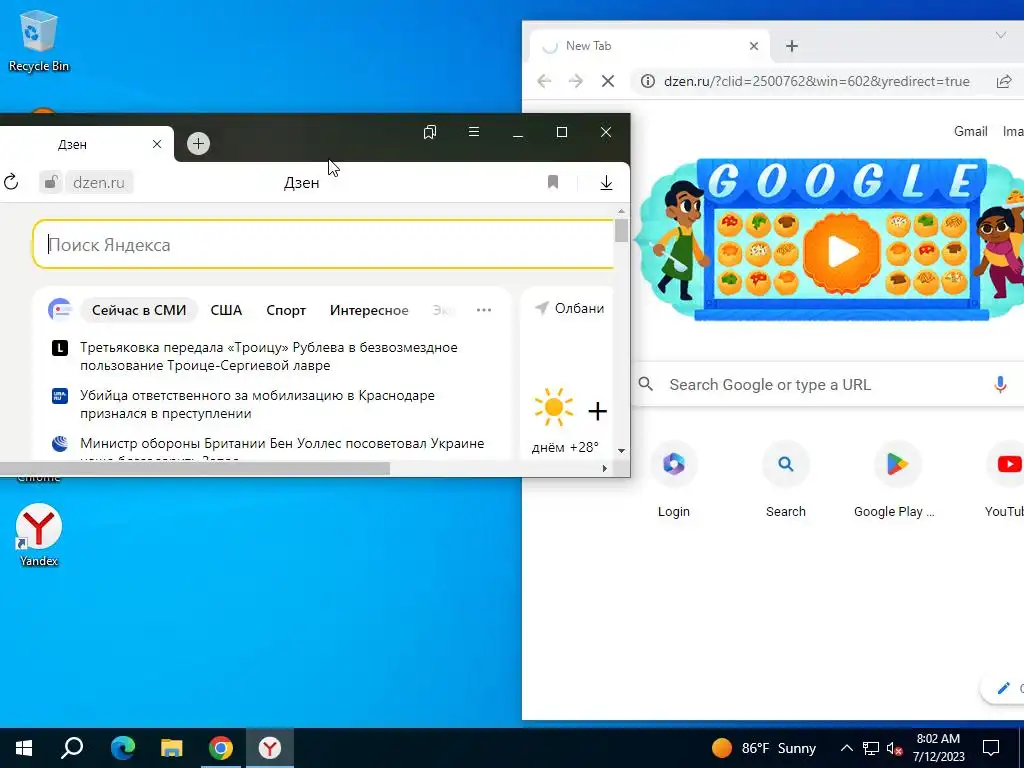The image size is (1024, 768).
Task: Click the lock icon beside dzen.ru
Action: click(x=51, y=182)
